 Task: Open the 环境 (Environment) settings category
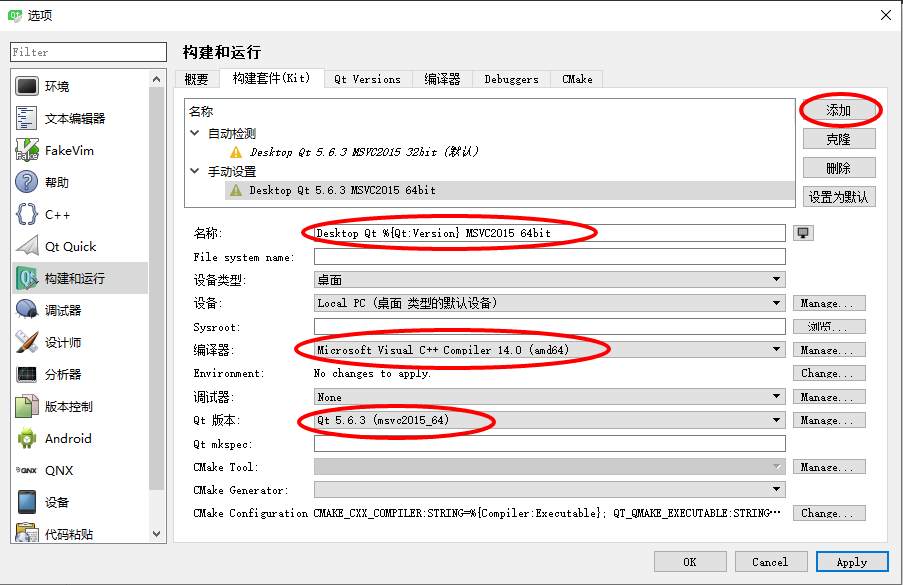pos(57,87)
